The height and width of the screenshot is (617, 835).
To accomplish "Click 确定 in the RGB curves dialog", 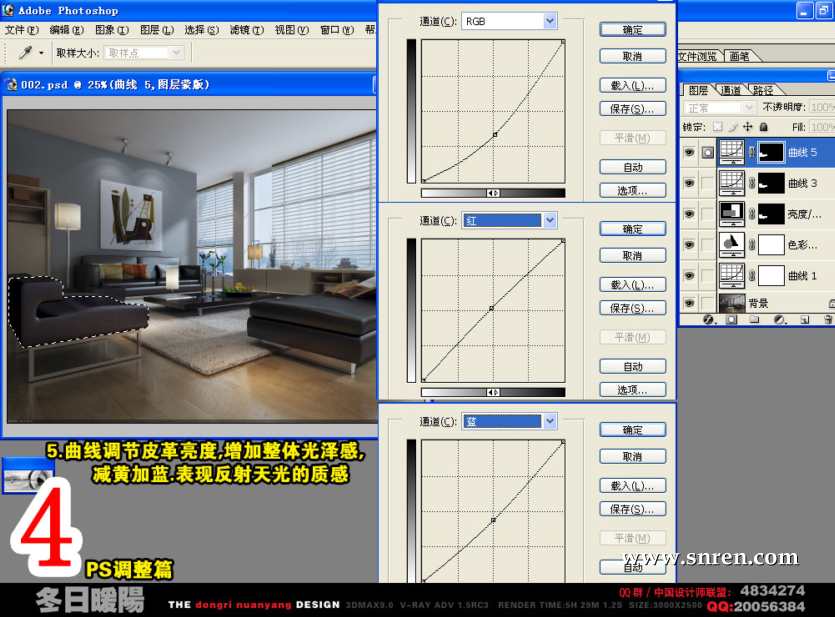I will click(633, 30).
